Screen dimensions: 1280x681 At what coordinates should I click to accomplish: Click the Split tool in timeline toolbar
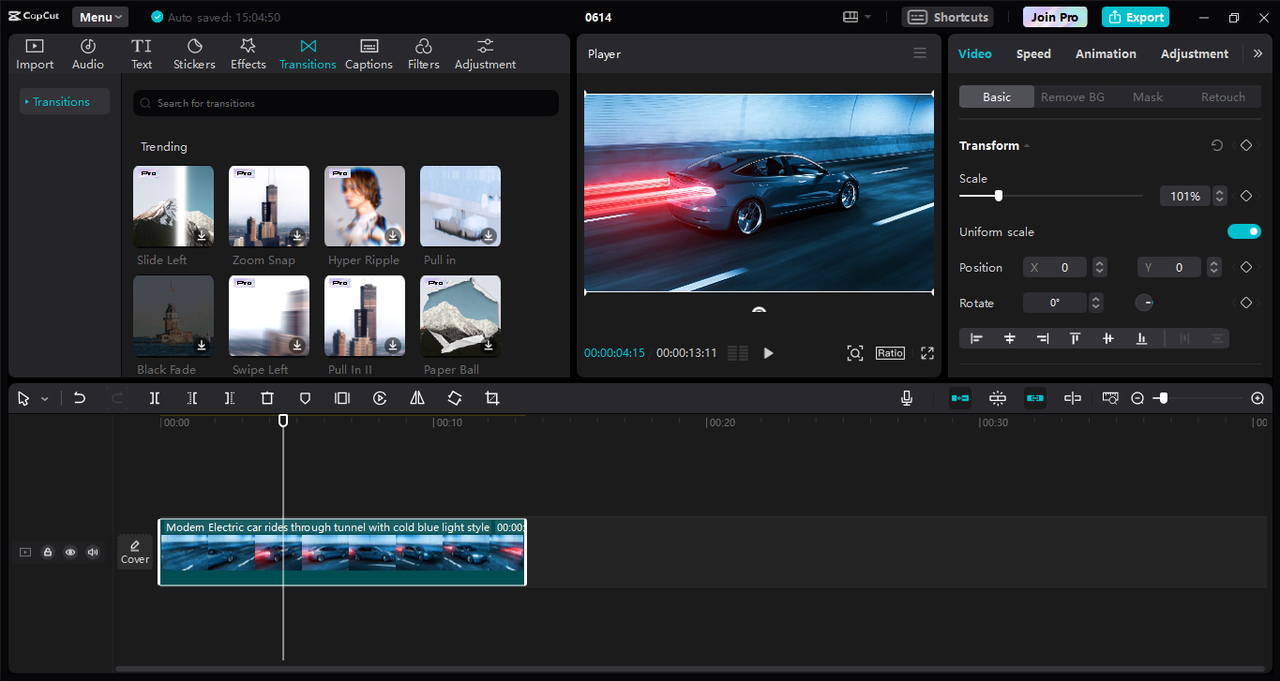155,398
